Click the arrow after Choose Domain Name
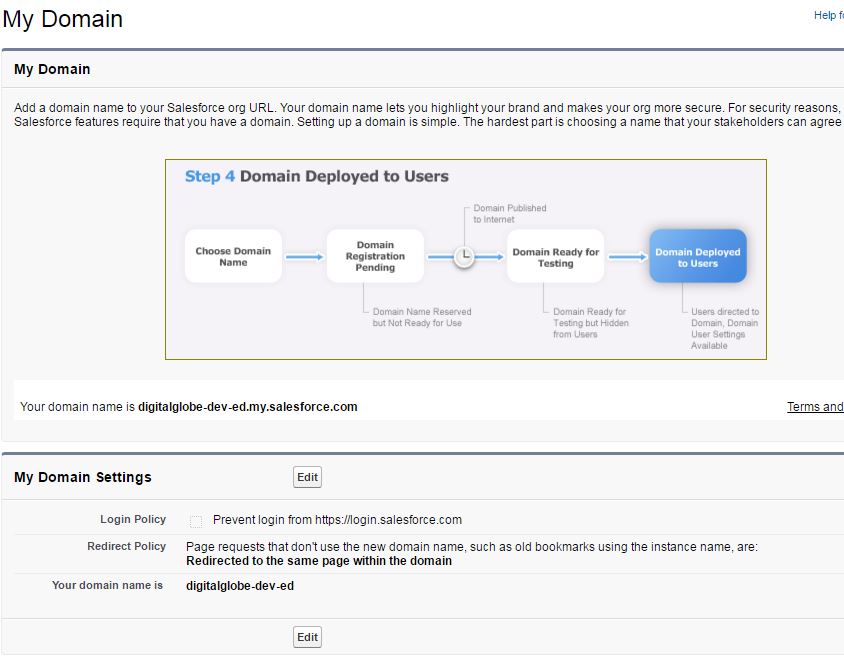Screen dimensions: 844x658 [x=304, y=257]
